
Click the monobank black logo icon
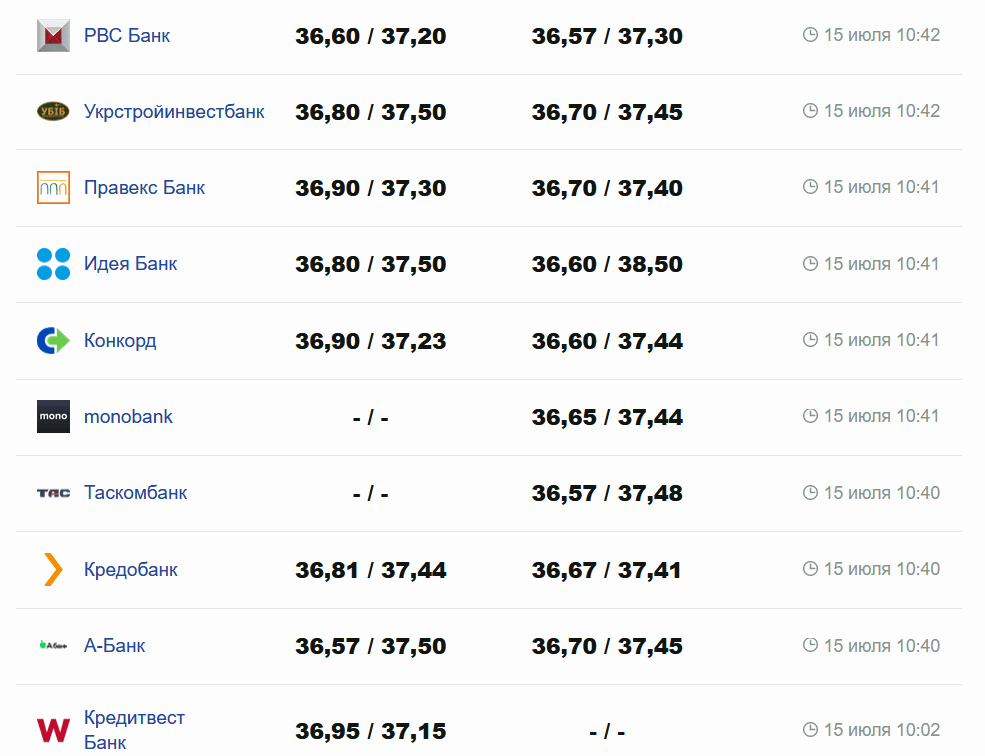pyautogui.click(x=53, y=417)
